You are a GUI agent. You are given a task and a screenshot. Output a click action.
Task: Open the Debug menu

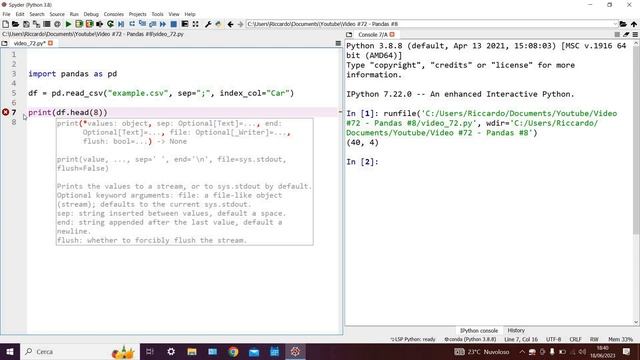click(91, 14)
